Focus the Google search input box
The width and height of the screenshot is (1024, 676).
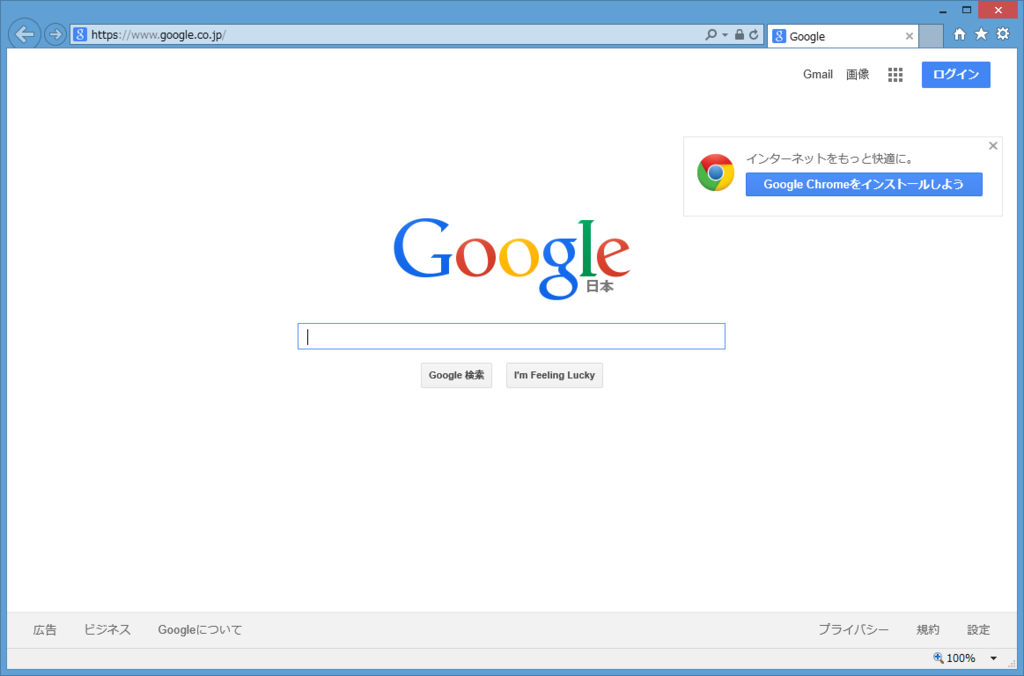pos(511,336)
